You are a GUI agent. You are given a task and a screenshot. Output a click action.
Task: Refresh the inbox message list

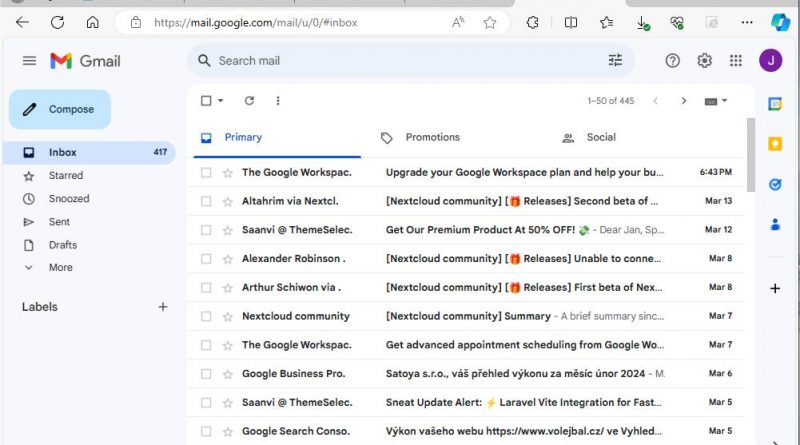pos(249,101)
